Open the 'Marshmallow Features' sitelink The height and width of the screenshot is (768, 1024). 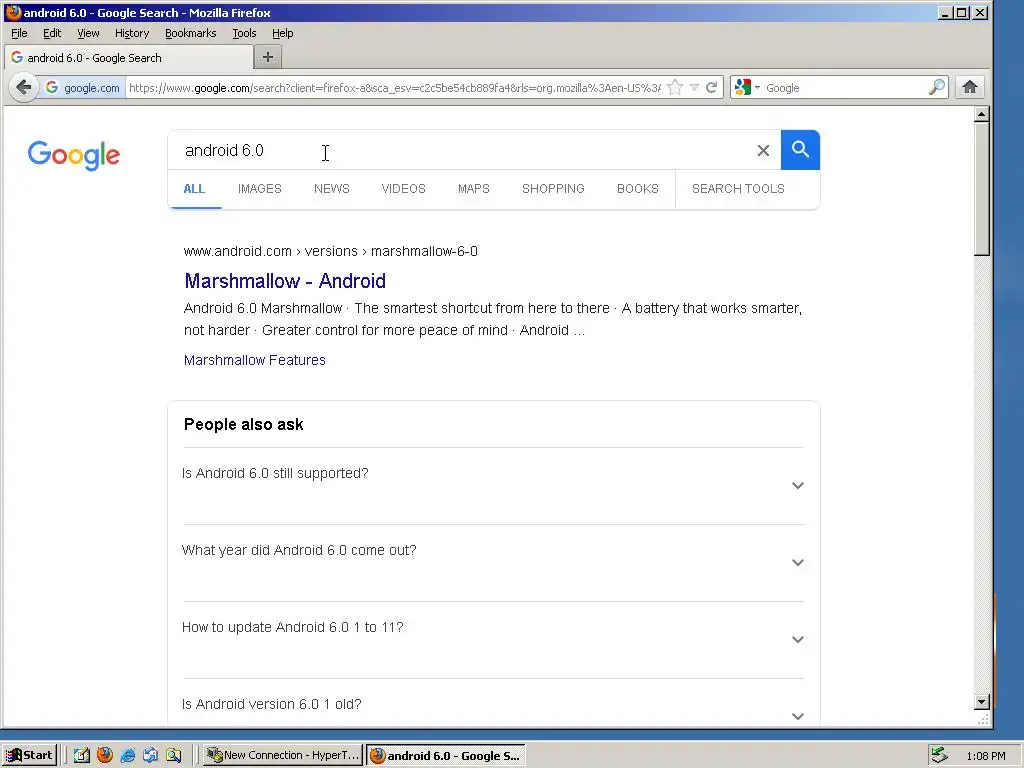[255, 360]
